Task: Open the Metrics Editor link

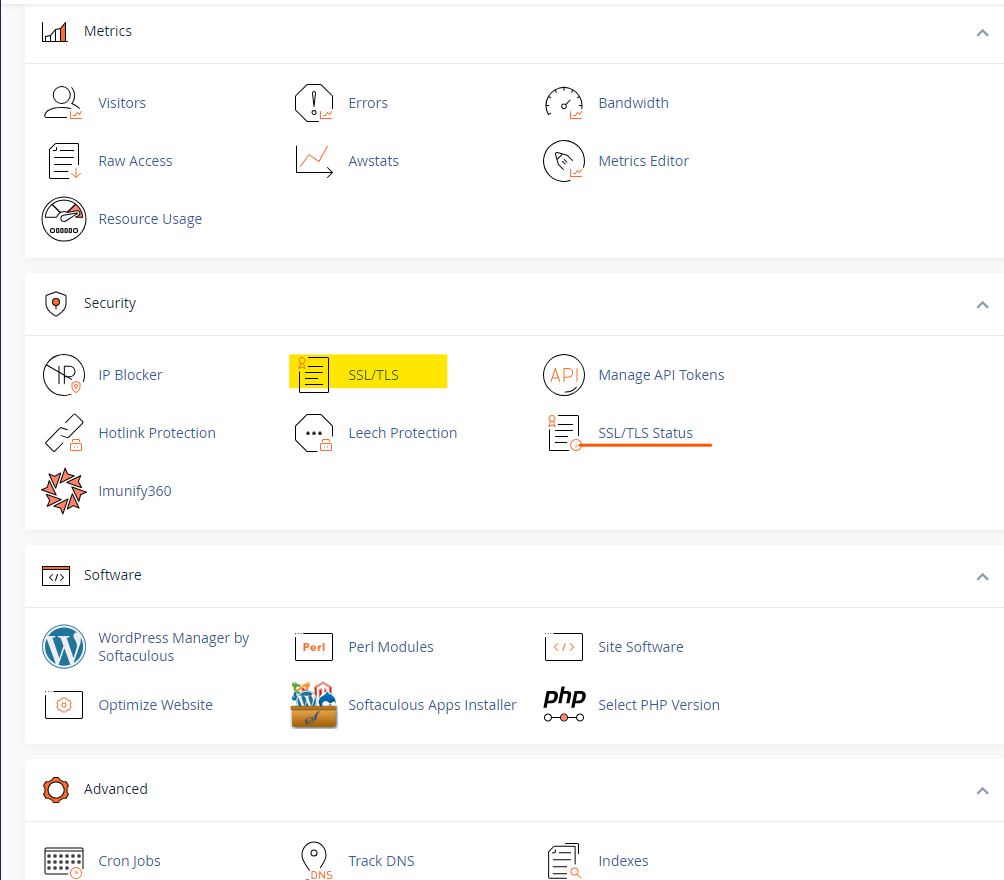Action: (644, 161)
